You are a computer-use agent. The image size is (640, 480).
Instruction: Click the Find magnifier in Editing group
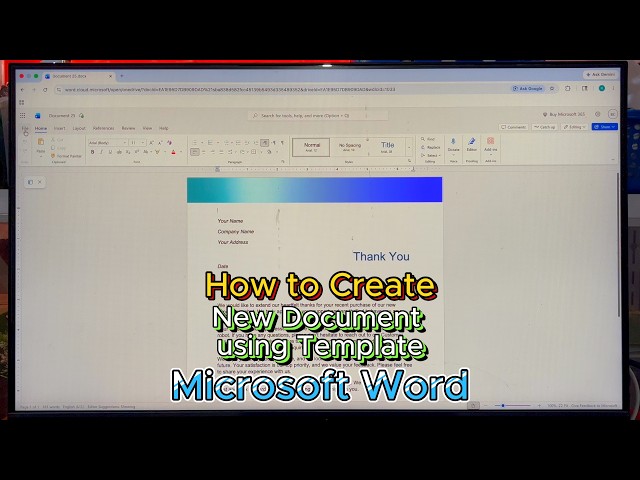tap(423, 139)
